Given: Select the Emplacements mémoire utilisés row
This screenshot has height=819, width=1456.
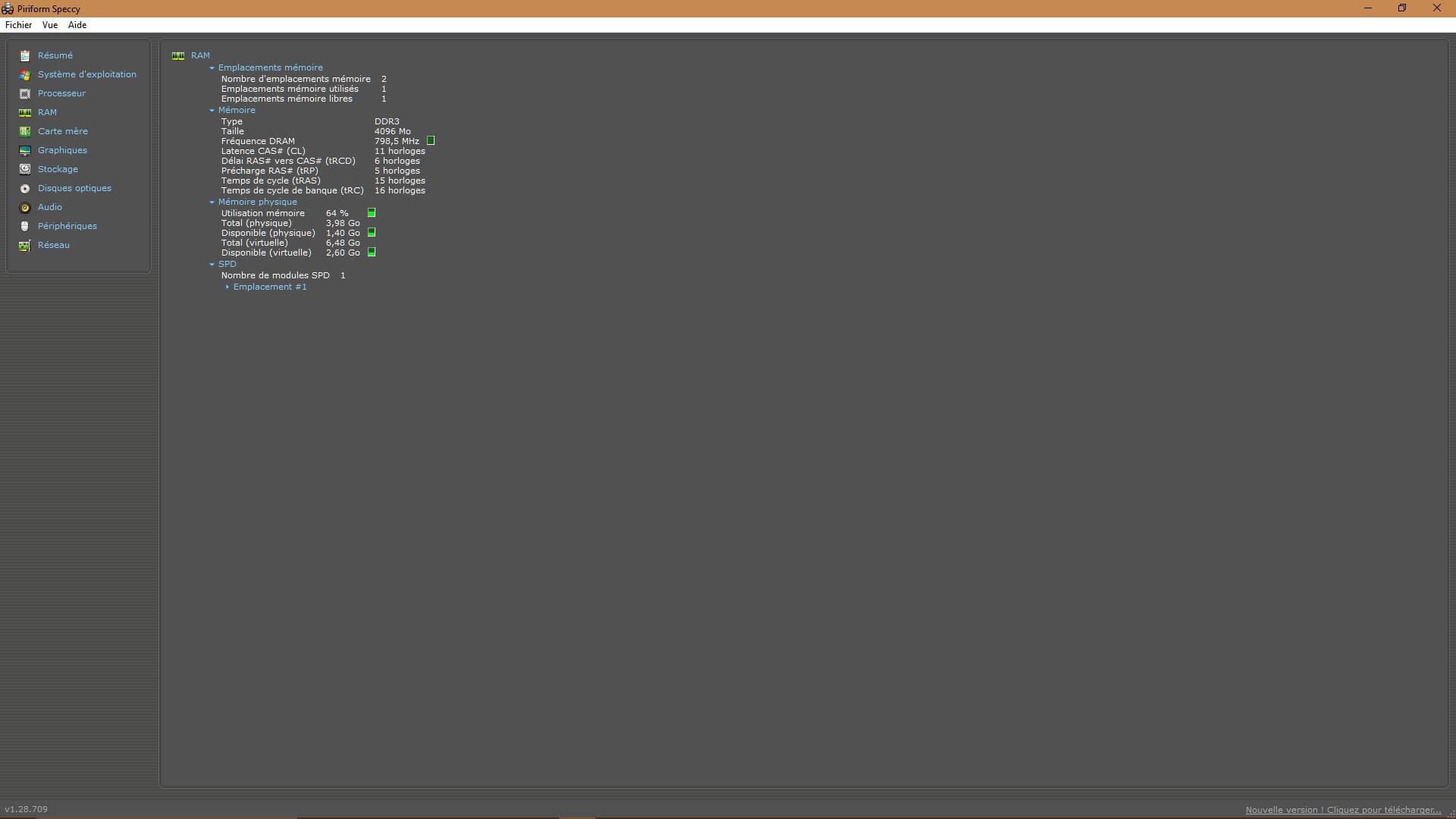Looking at the screenshot, I should click(303, 89).
